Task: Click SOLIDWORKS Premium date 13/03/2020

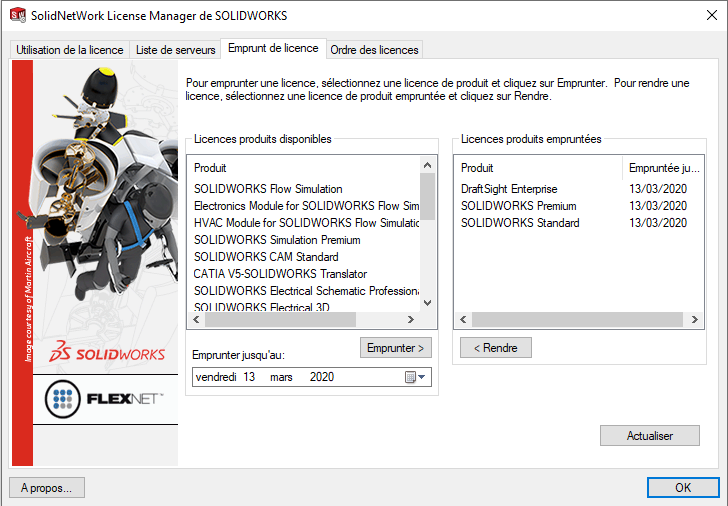Action: (658, 206)
